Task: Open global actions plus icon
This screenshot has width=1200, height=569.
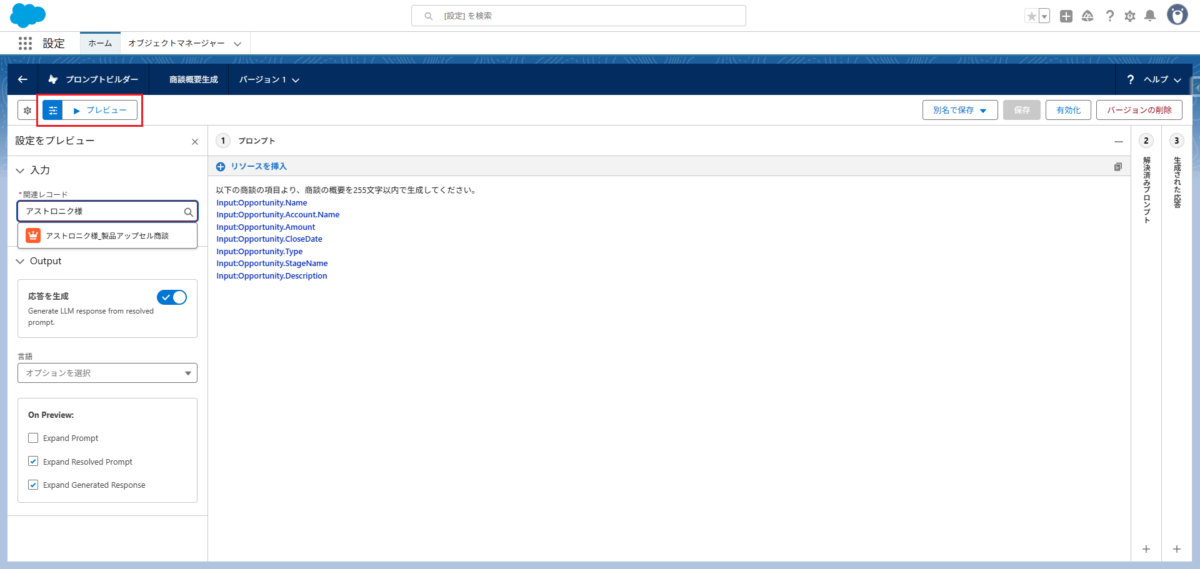Action: [x=1067, y=16]
